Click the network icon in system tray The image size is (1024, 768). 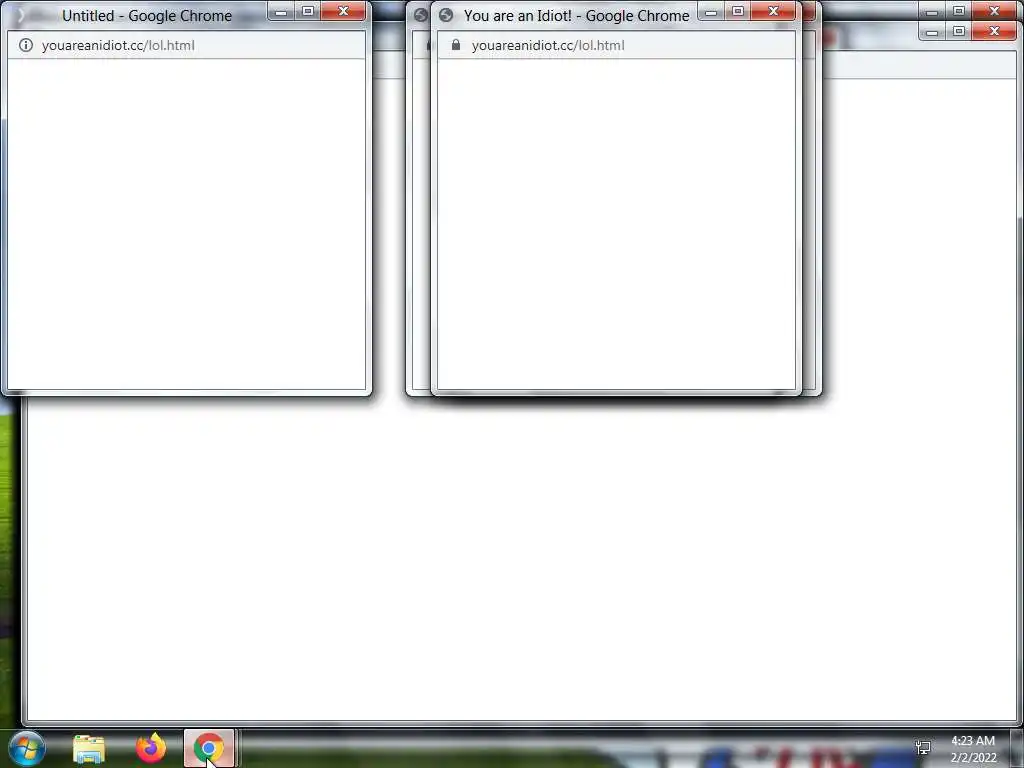click(923, 748)
